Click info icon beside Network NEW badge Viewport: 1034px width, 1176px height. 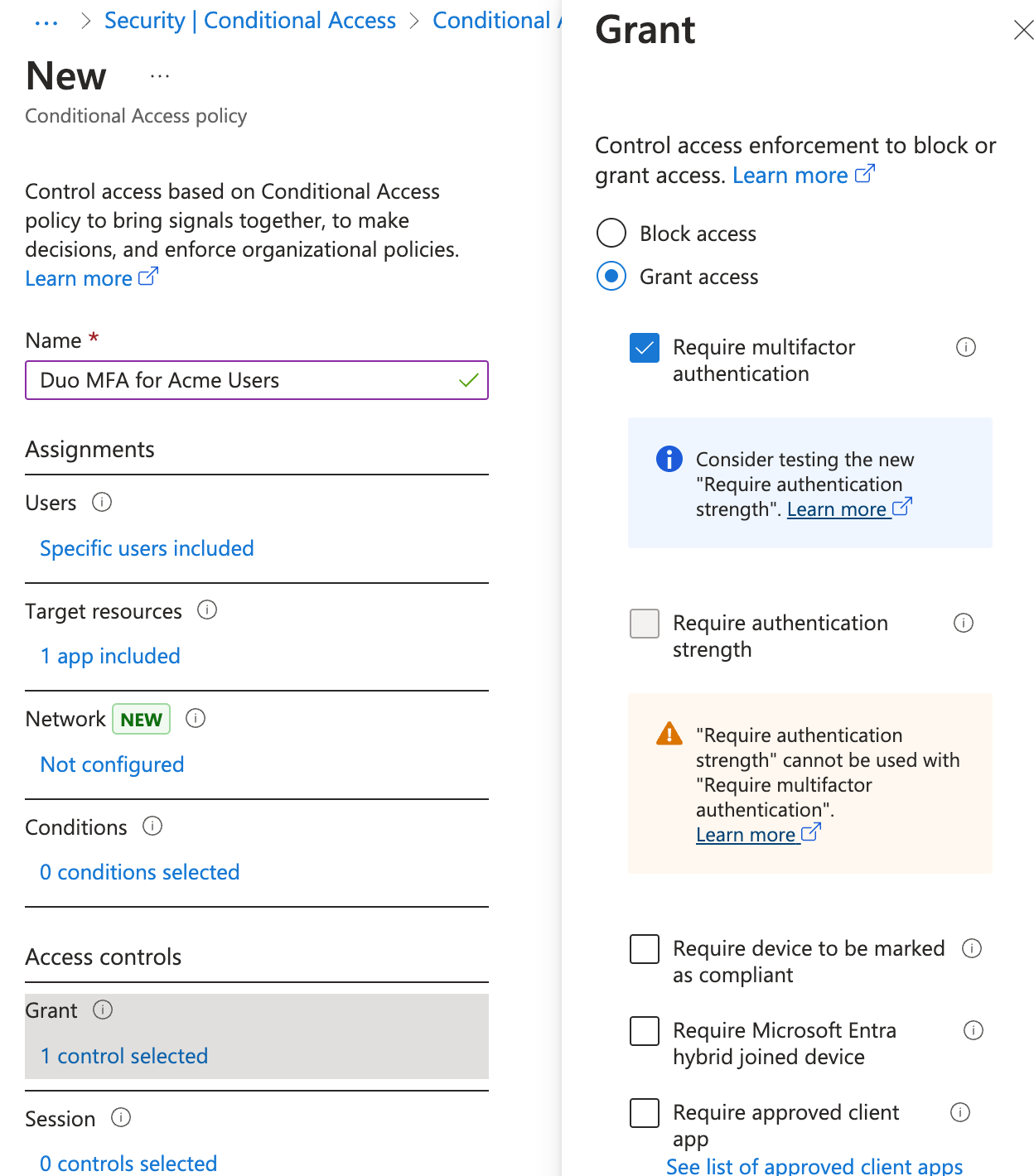click(x=196, y=718)
